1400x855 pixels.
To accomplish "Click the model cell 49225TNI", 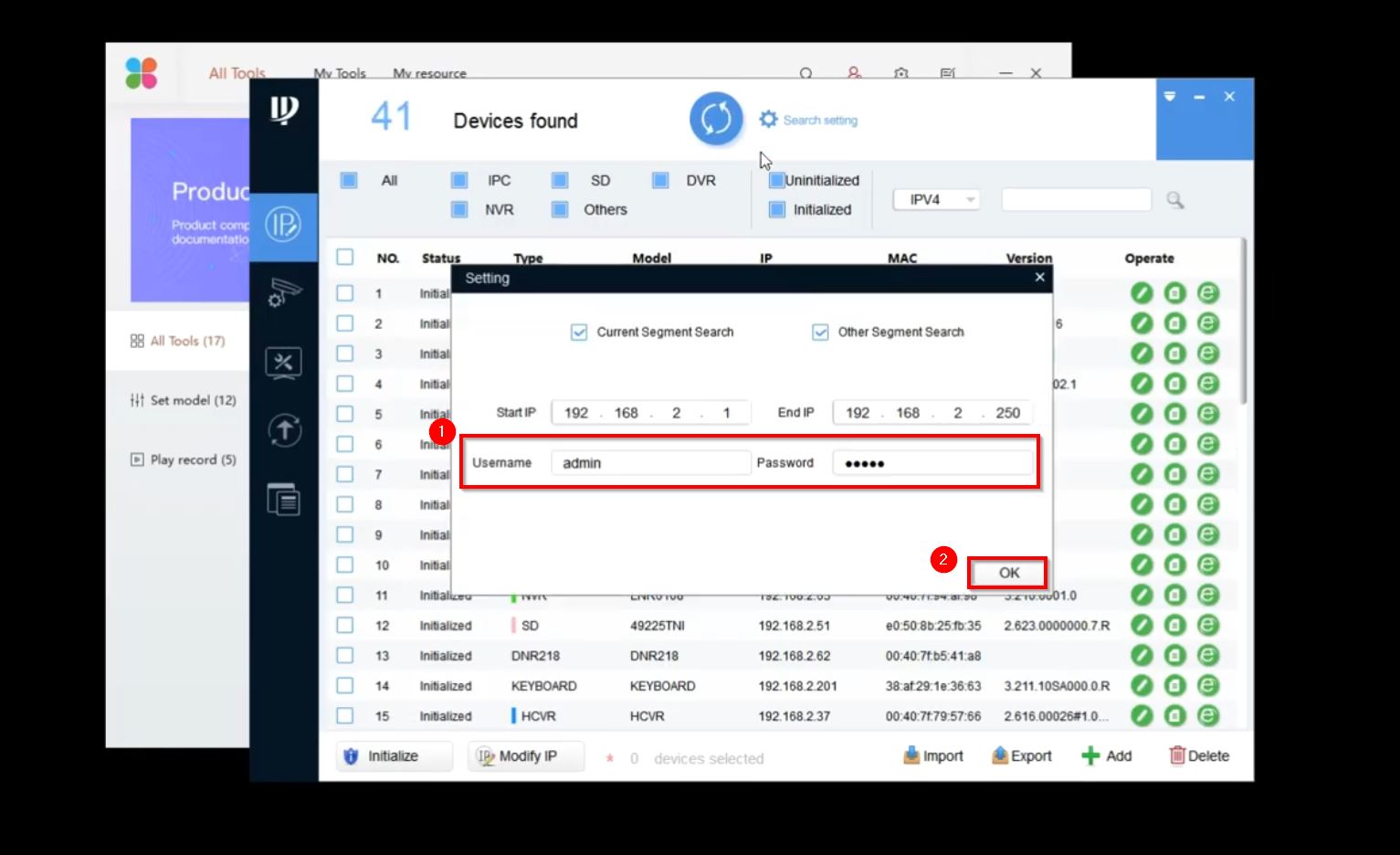I will (658, 626).
